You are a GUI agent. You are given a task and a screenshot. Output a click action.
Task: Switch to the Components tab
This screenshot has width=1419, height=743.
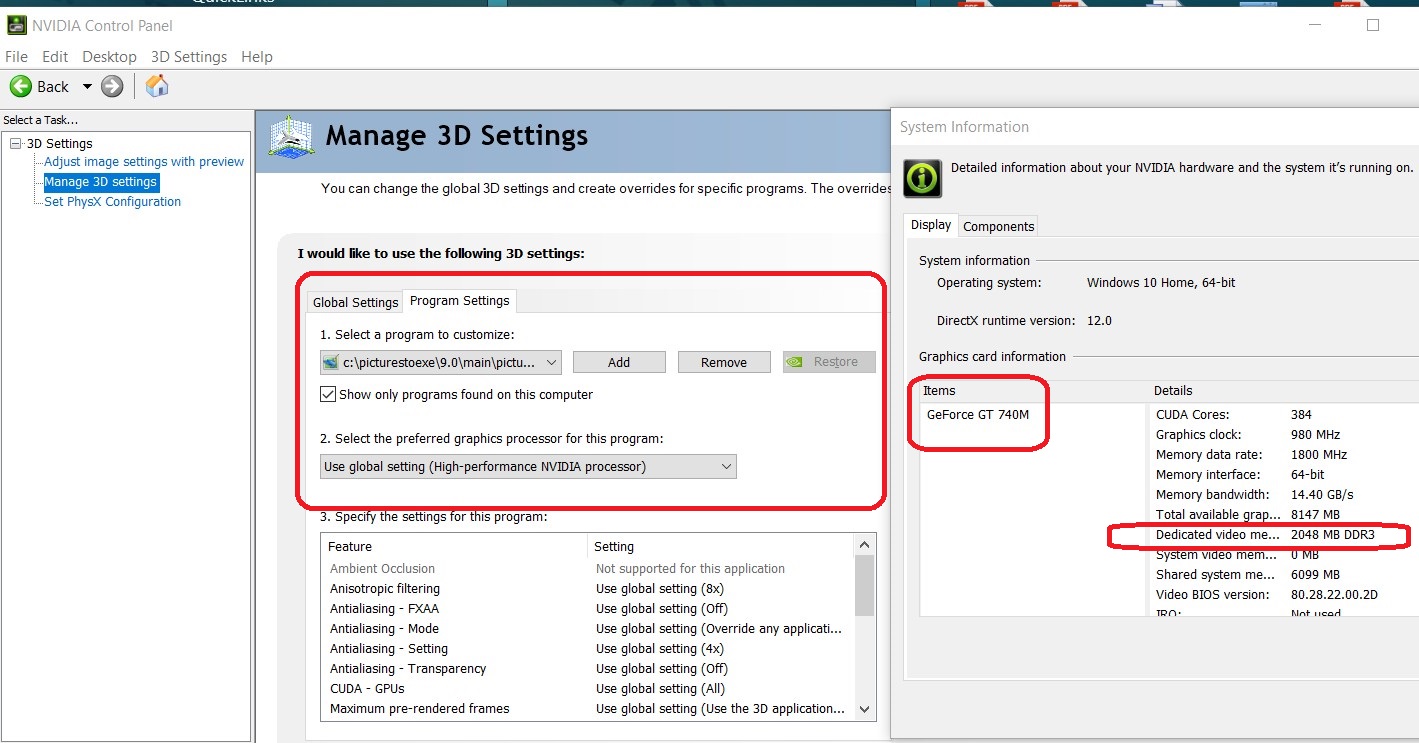tap(998, 227)
